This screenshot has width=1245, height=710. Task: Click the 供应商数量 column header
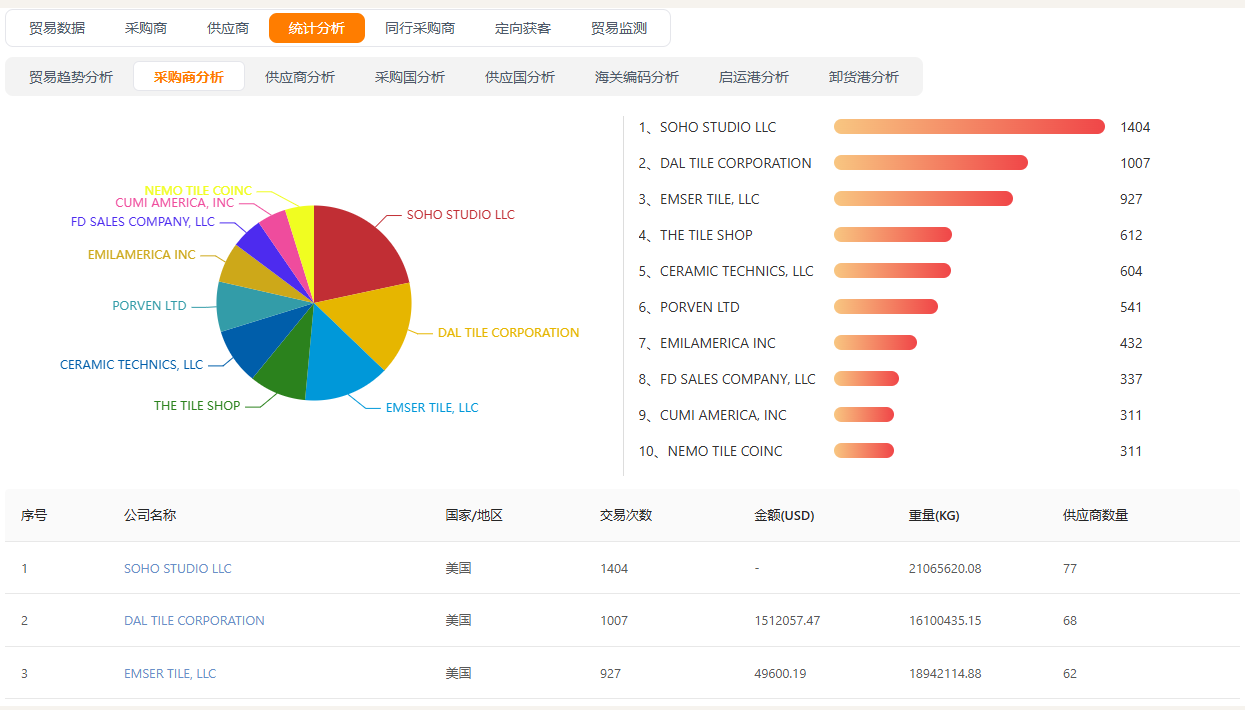[1095, 515]
